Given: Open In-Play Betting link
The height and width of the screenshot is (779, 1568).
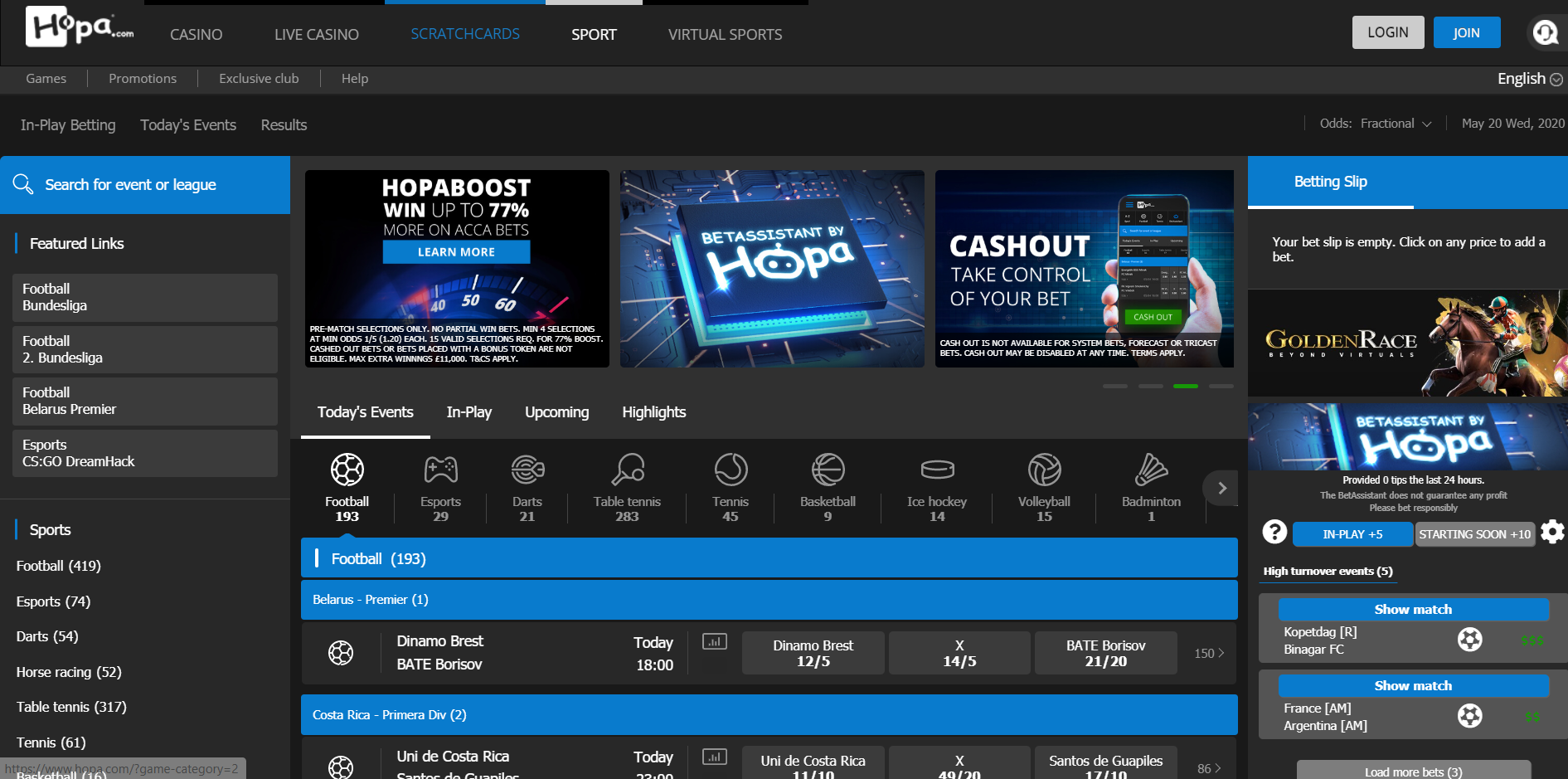Looking at the screenshot, I should [68, 124].
